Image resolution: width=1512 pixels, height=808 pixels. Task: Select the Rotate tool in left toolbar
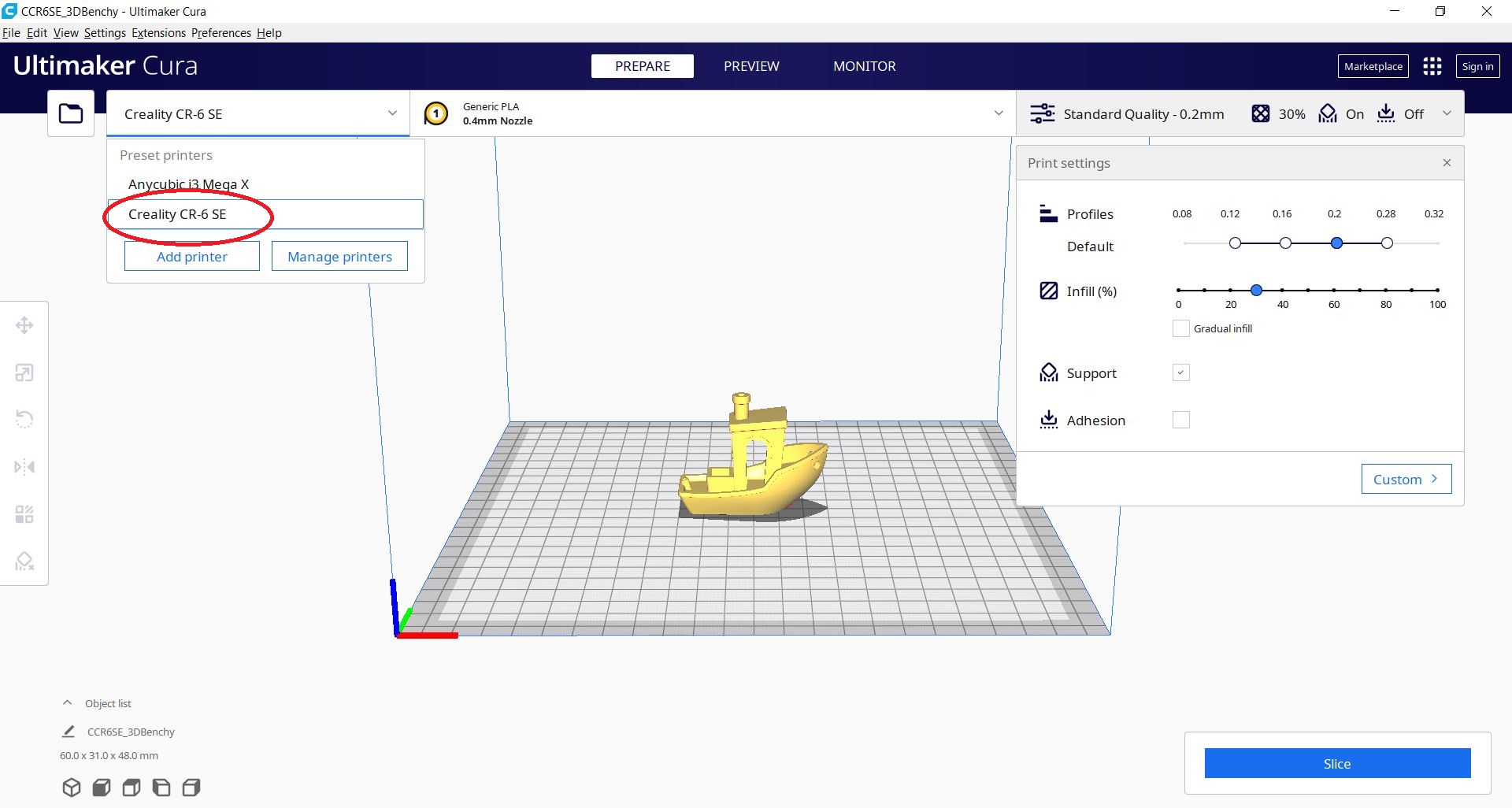coord(24,419)
